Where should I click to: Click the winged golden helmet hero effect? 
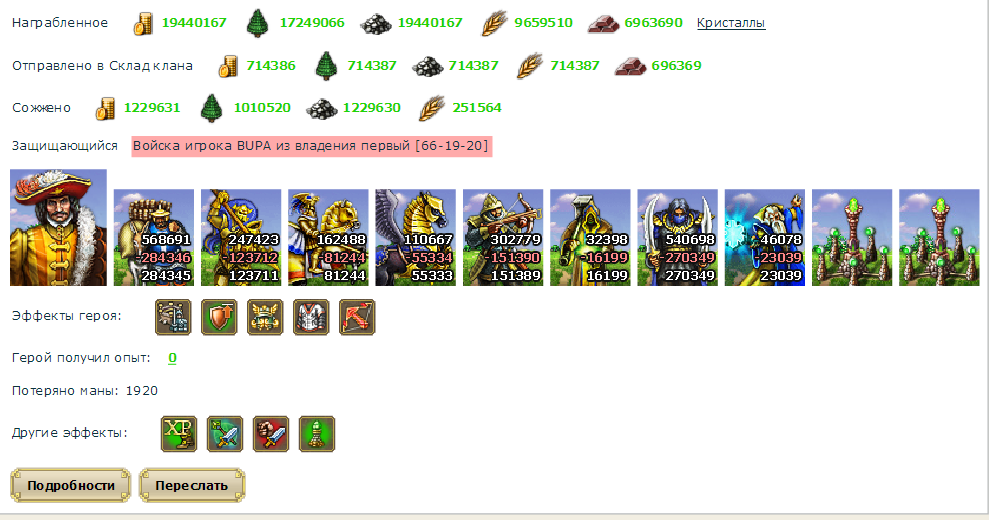(265, 317)
